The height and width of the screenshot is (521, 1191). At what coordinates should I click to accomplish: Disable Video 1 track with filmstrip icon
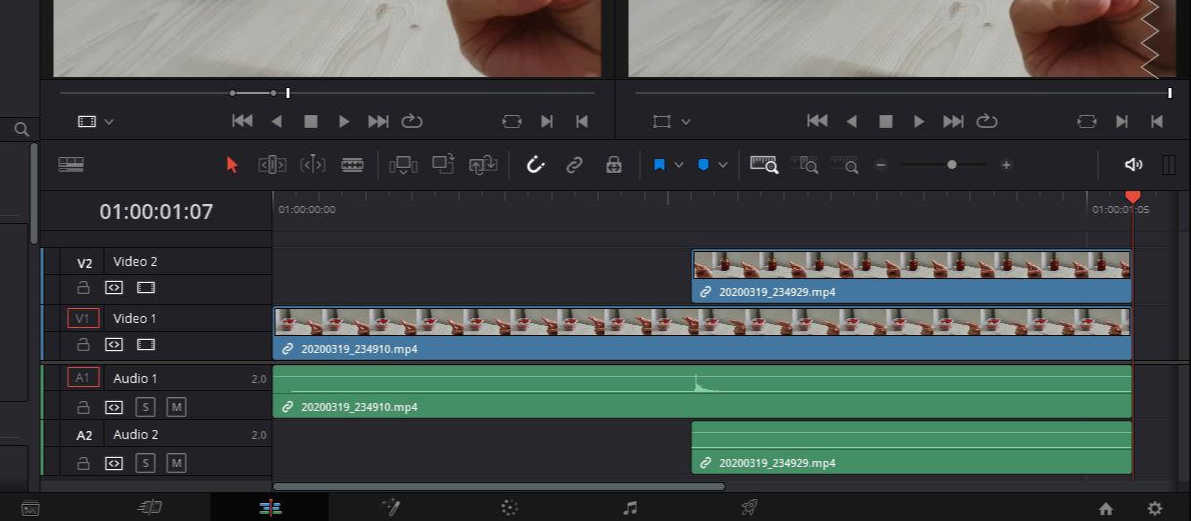point(146,345)
